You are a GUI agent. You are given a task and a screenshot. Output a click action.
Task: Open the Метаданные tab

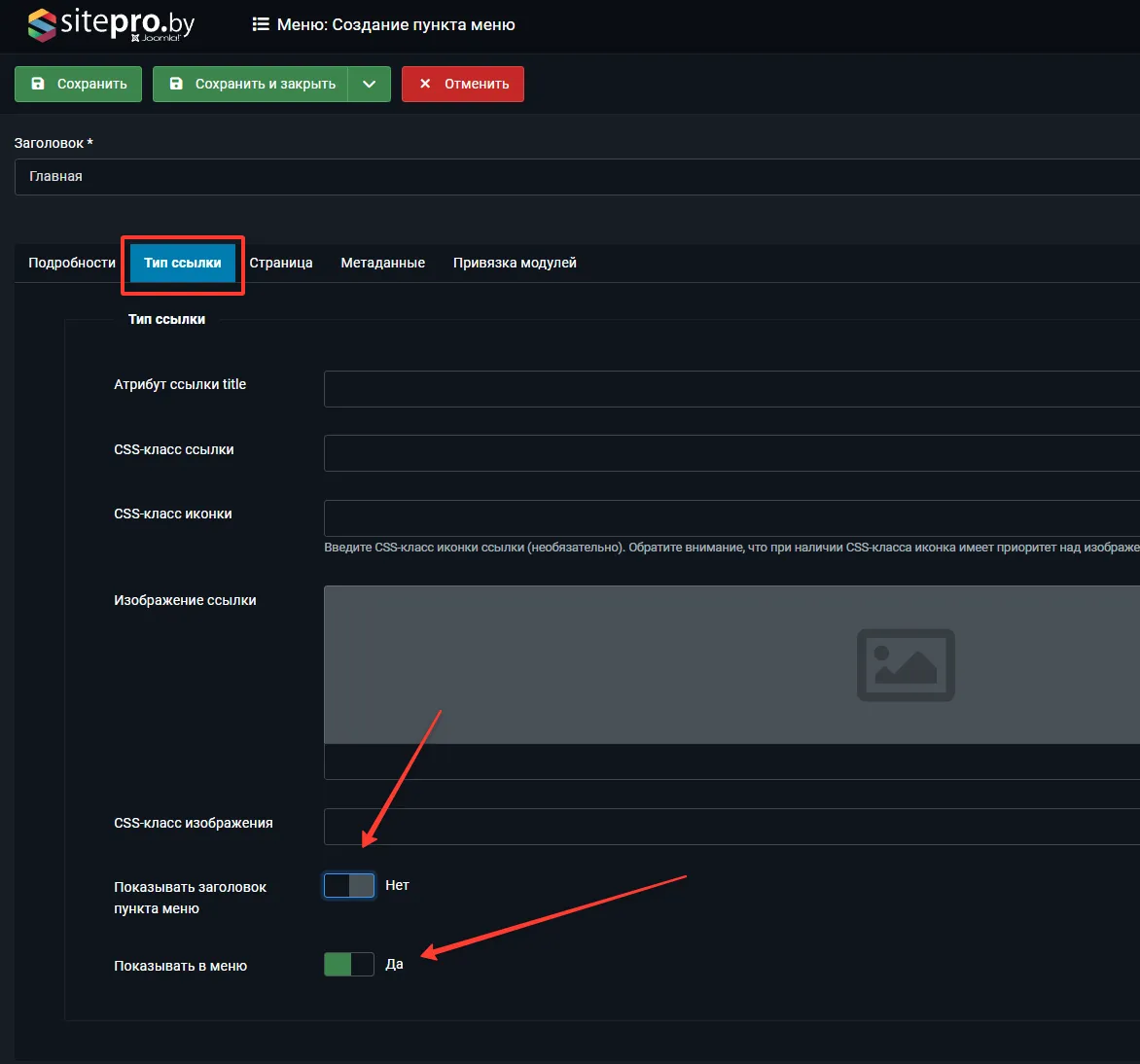coord(382,263)
